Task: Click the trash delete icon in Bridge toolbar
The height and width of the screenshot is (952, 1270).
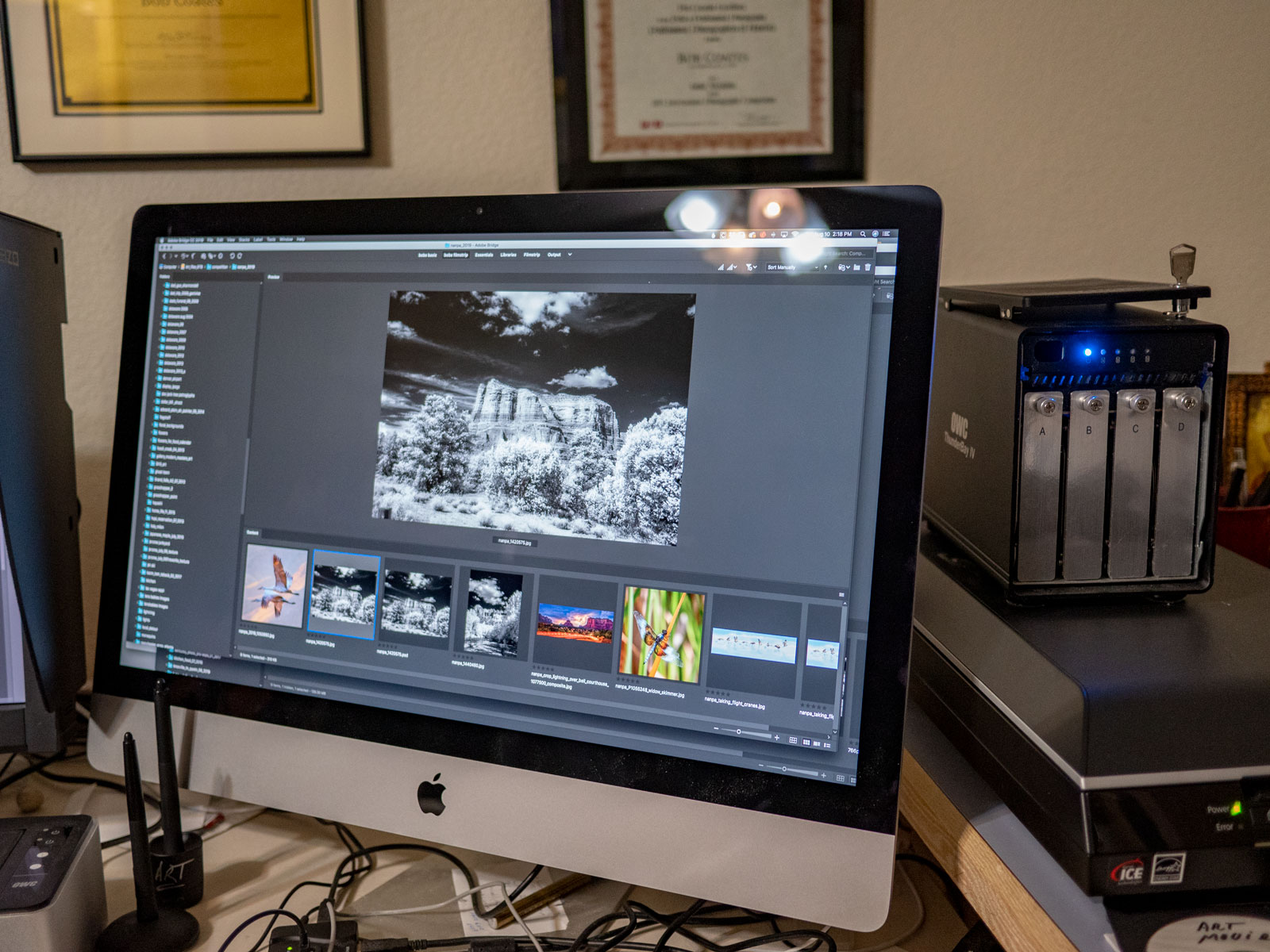Action: point(868,268)
